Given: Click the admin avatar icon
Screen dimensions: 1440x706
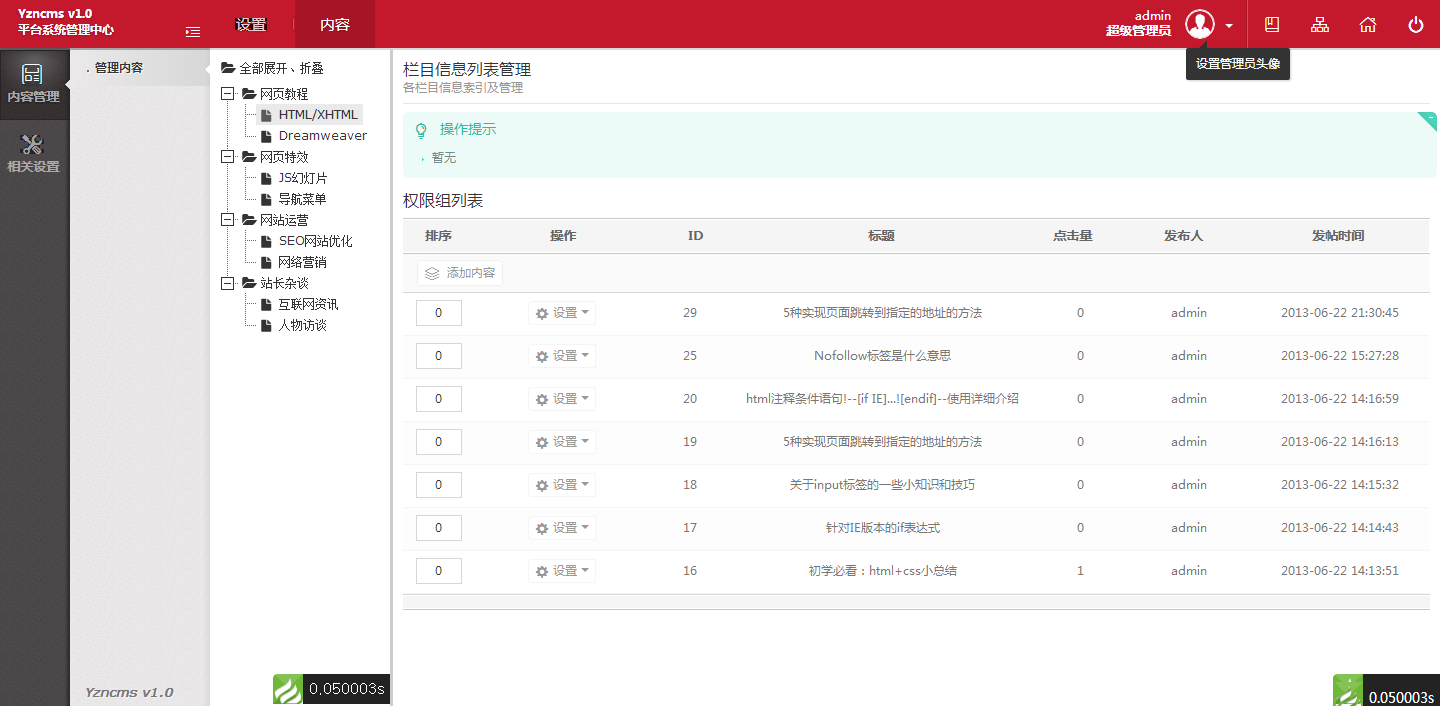Looking at the screenshot, I should (1199, 24).
